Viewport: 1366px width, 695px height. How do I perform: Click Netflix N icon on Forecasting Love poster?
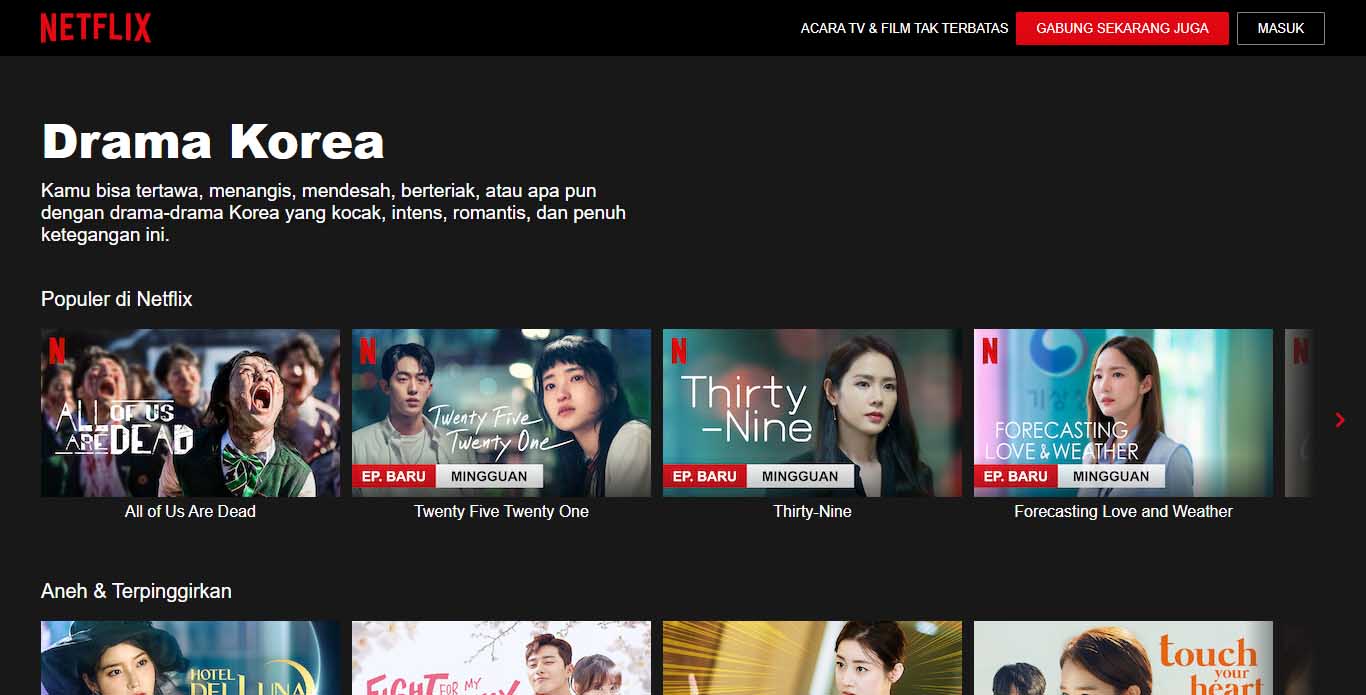tap(990, 350)
